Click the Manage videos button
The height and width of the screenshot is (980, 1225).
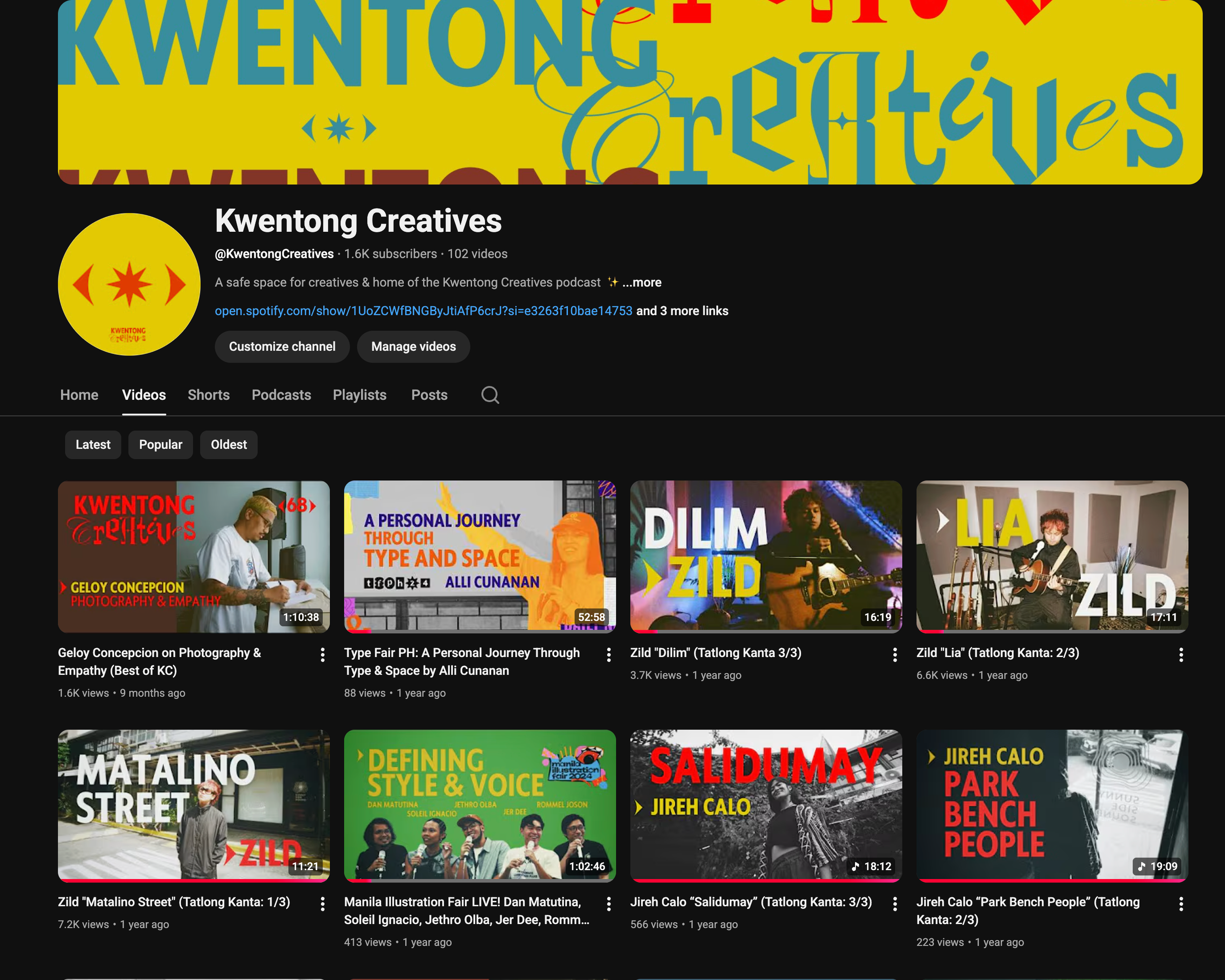coord(413,346)
